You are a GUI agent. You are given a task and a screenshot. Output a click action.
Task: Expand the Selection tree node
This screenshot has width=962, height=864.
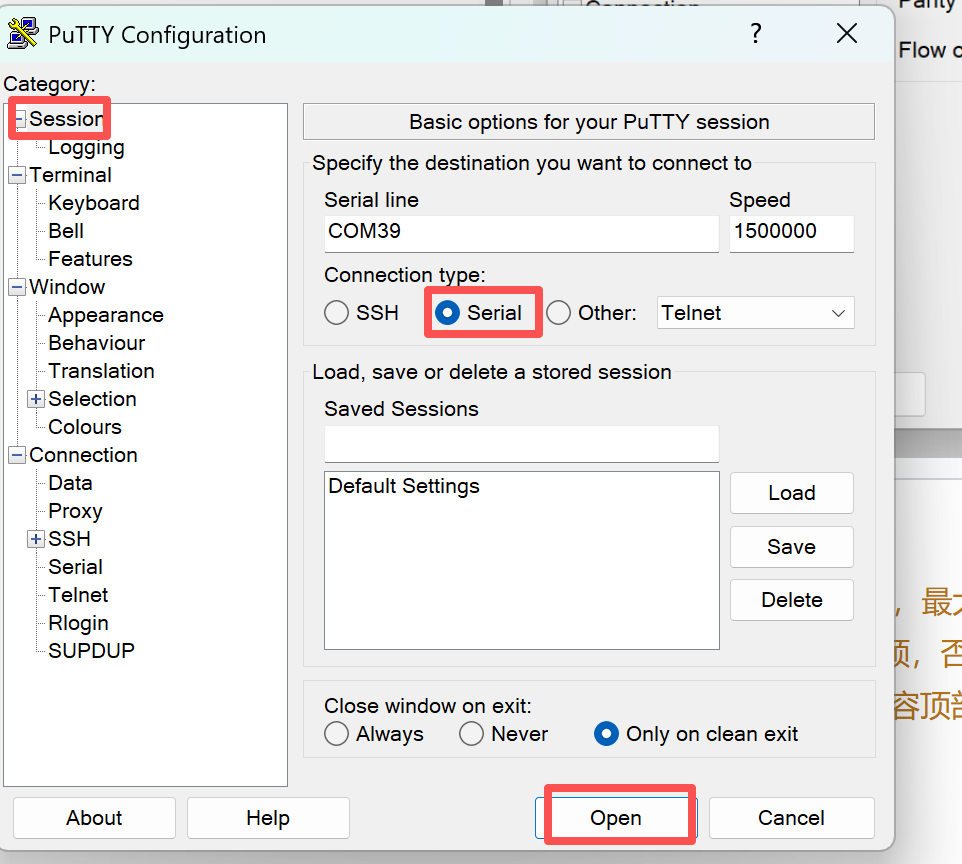point(36,399)
